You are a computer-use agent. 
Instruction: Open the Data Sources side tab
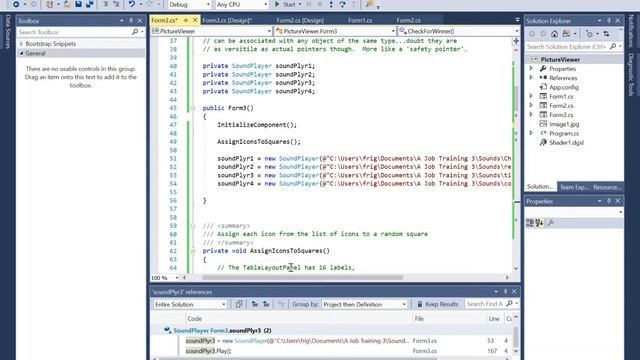[x=7, y=31]
